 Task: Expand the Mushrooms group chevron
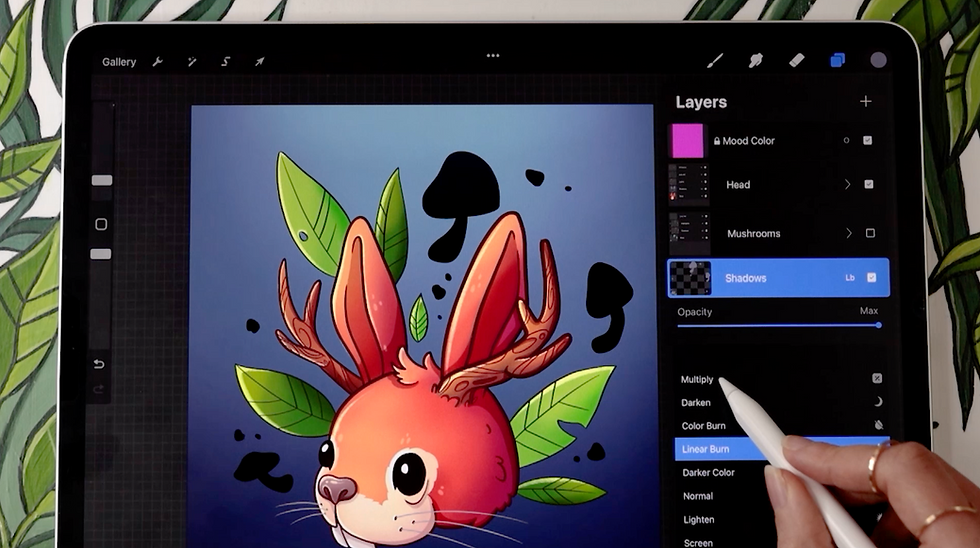(x=849, y=233)
